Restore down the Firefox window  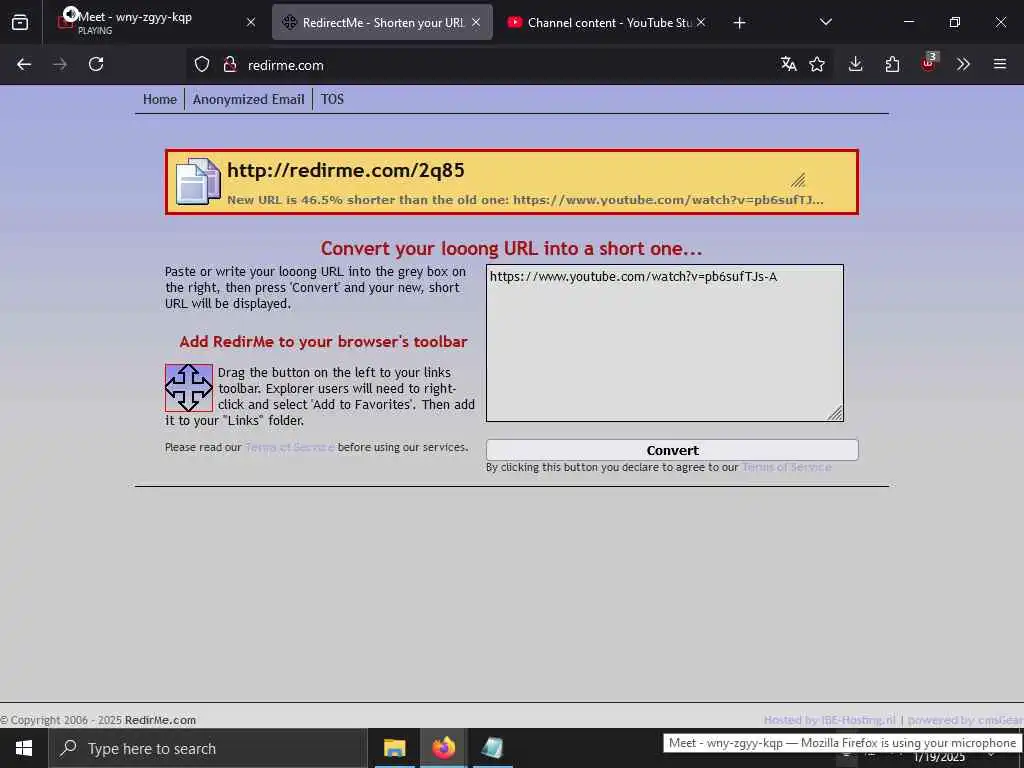(955, 22)
